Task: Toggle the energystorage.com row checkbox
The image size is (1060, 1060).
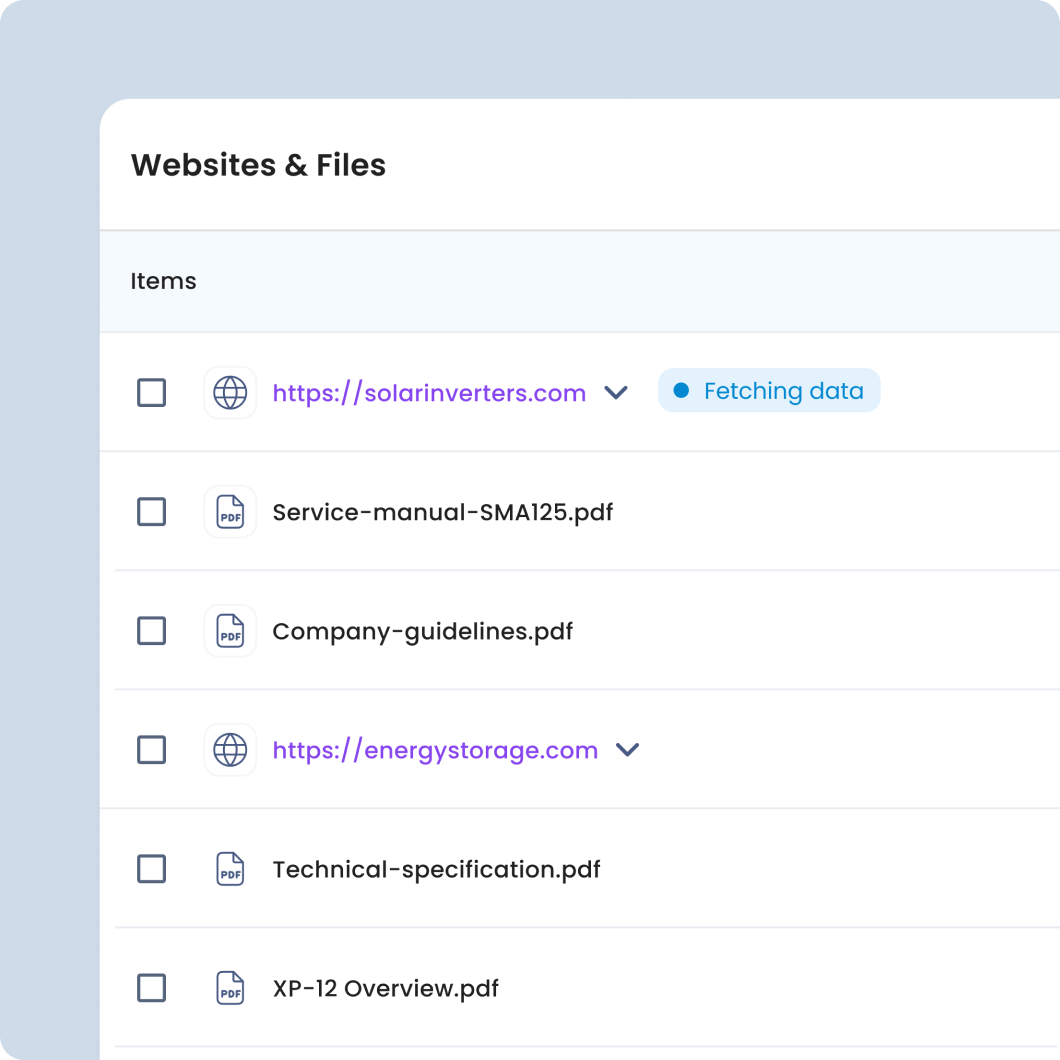Action: pos(151,750)
